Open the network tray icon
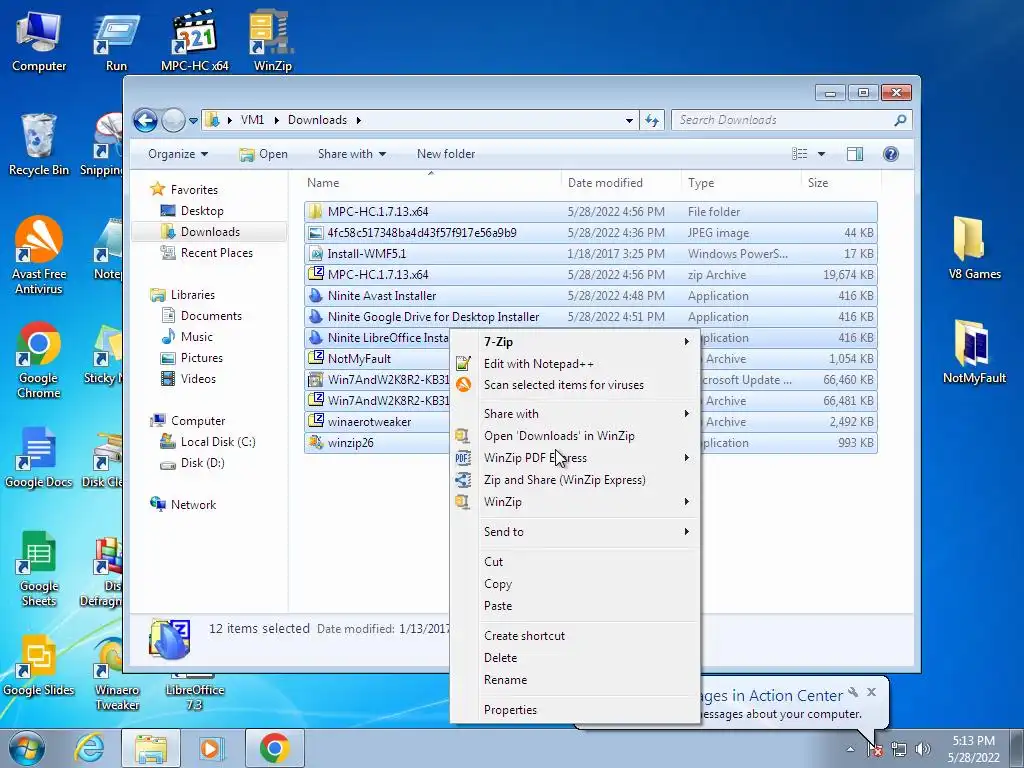1024x768 pixels. click(899, 749)
